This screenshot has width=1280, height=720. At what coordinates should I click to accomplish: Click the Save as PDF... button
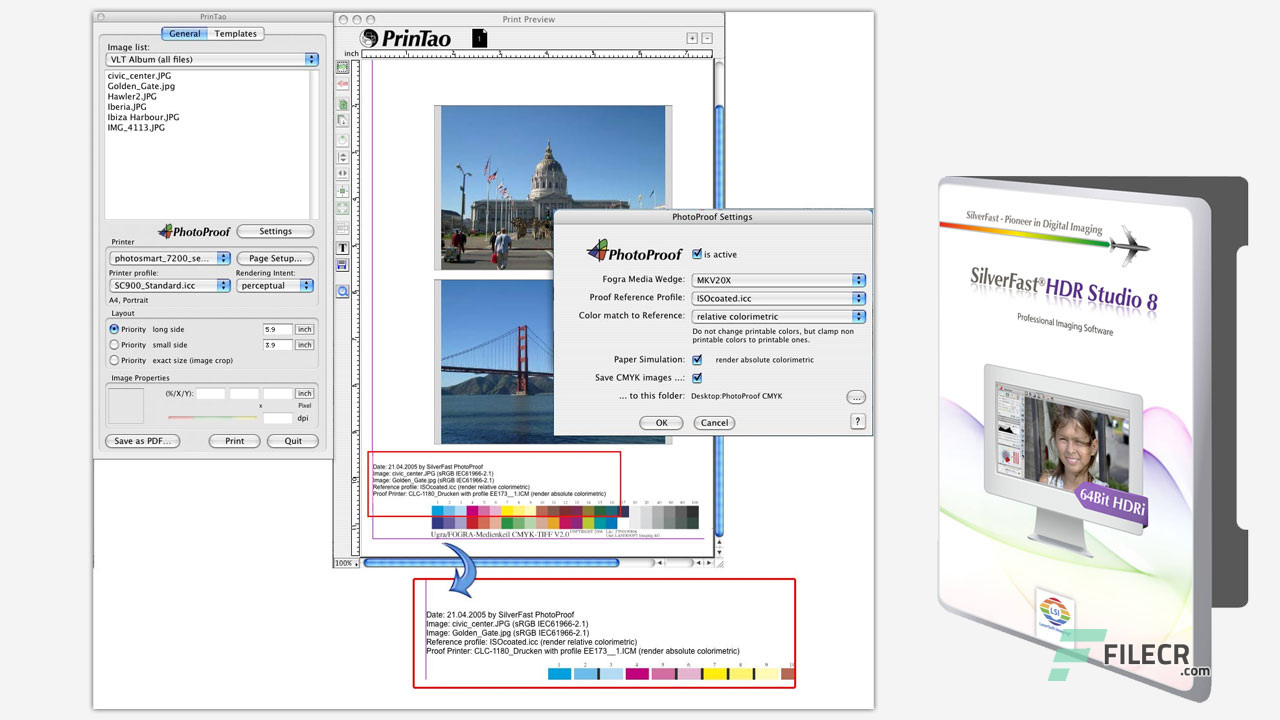[143, 441]
